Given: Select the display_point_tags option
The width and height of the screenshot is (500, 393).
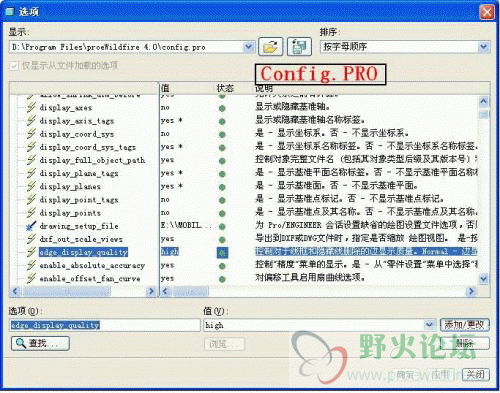Looking at the screenshot, I should 79,200.
